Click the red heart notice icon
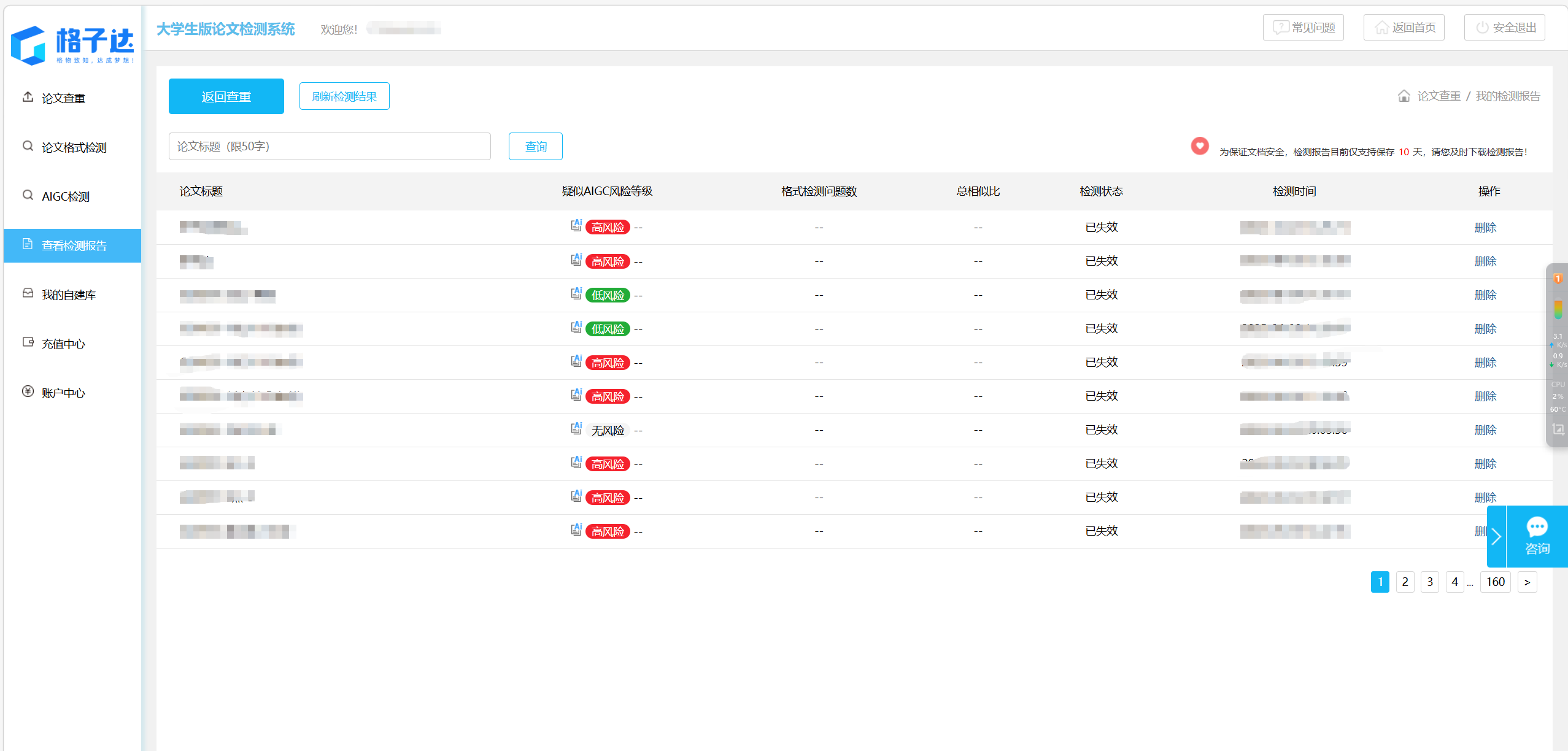 pos(1199,146)
